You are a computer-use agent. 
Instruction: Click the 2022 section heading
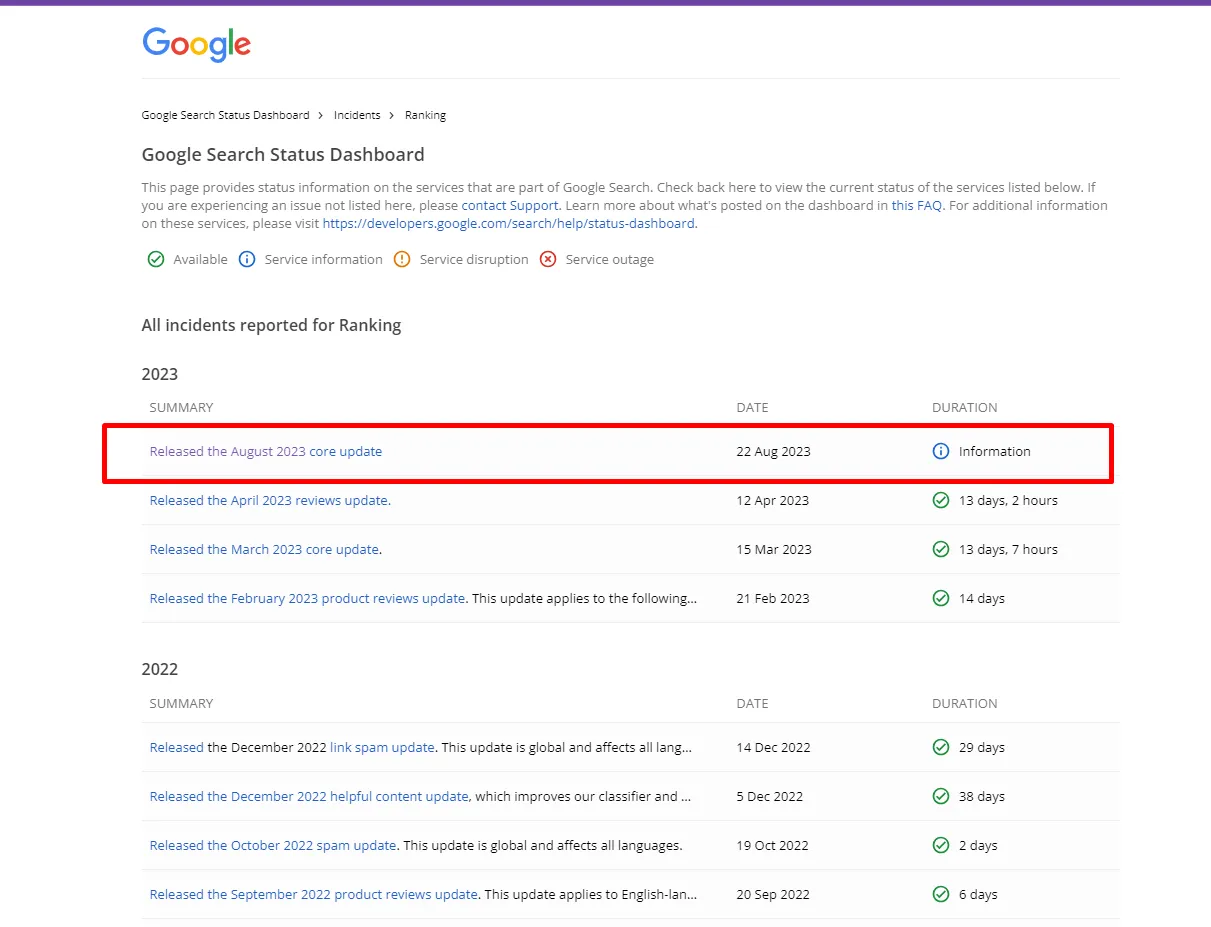(x=160, y=669)
